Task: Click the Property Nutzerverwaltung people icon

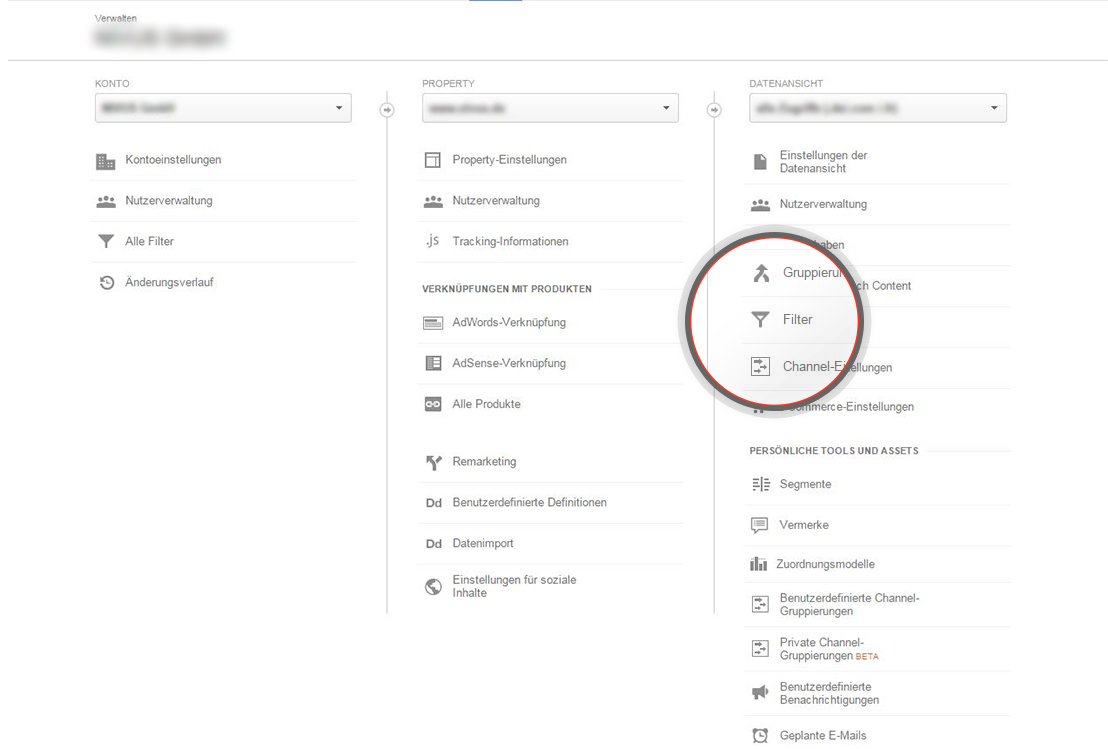Action: [433, 201]
